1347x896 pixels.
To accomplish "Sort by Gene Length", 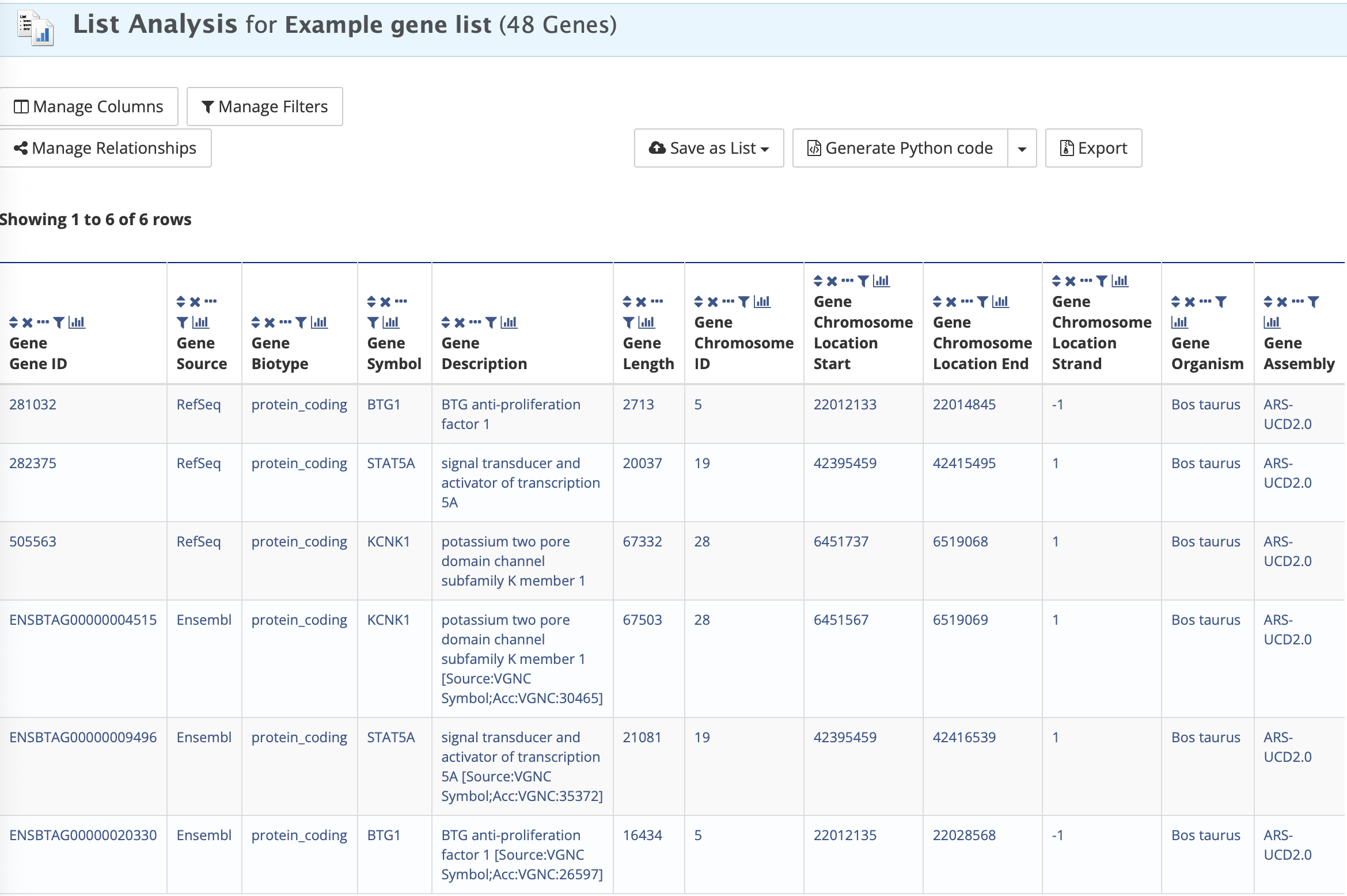I will pyautogui.click(x=627, y=302).
